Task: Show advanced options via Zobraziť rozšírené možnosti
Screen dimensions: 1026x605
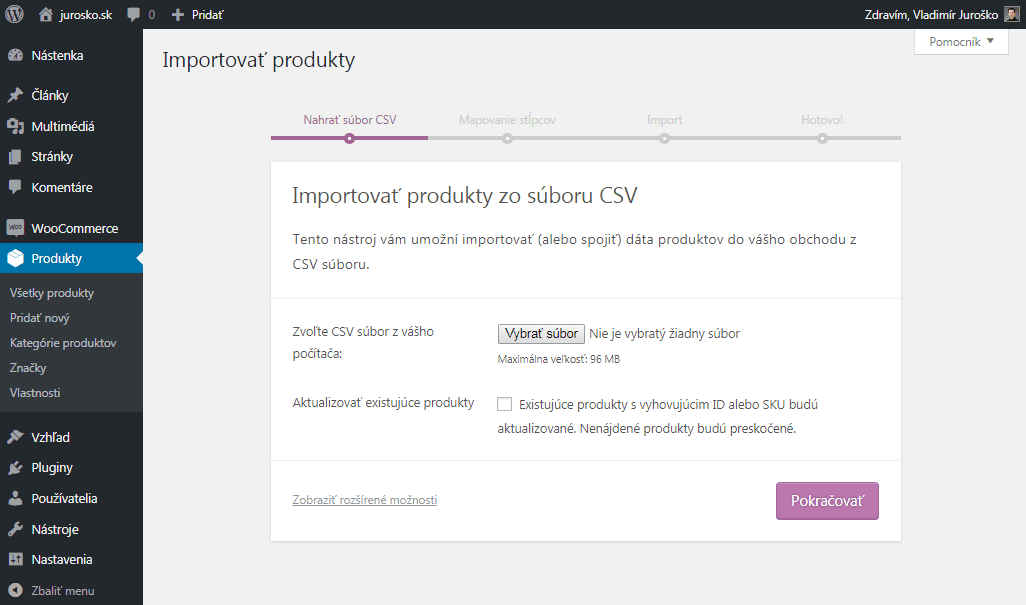Action: 364,500
